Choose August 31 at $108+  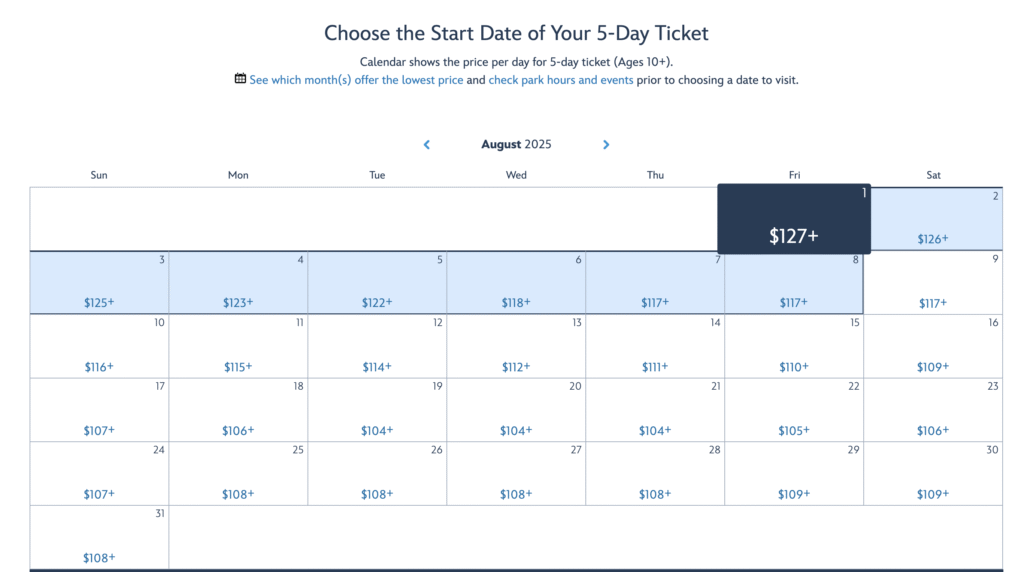99,537
